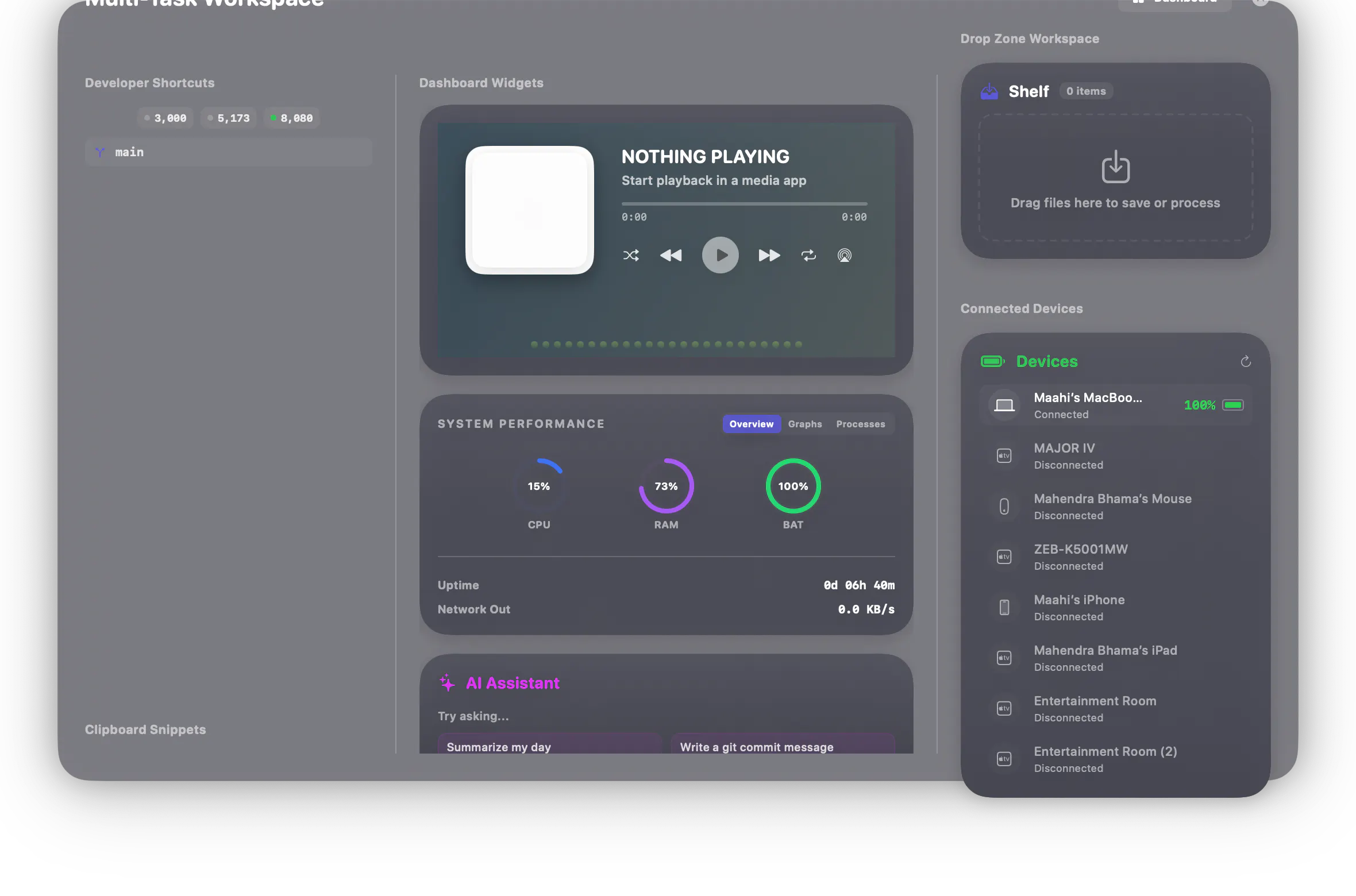Open the main branch row

tap(229, 152)
